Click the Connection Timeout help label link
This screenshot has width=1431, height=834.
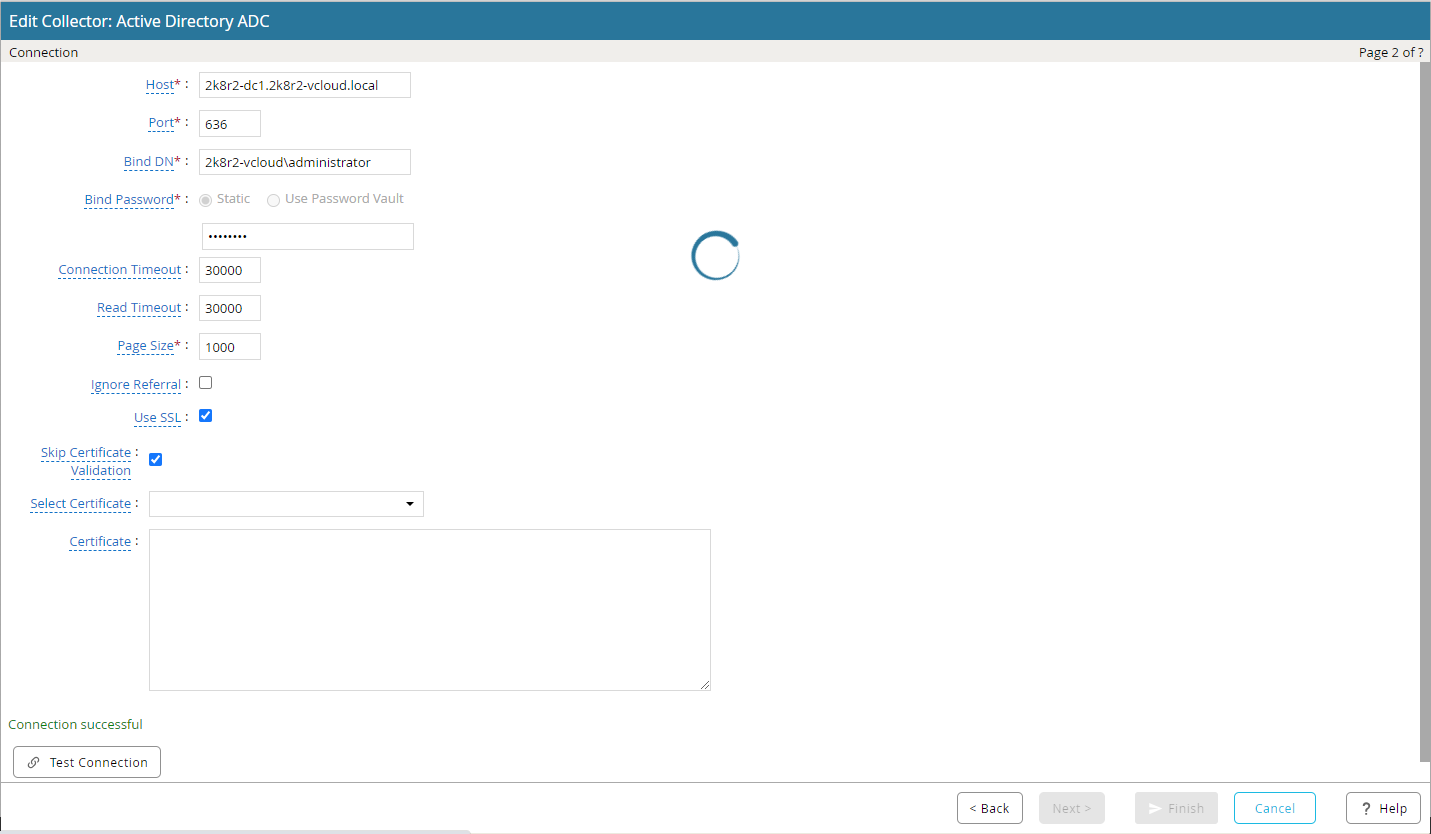coord(120,270)
